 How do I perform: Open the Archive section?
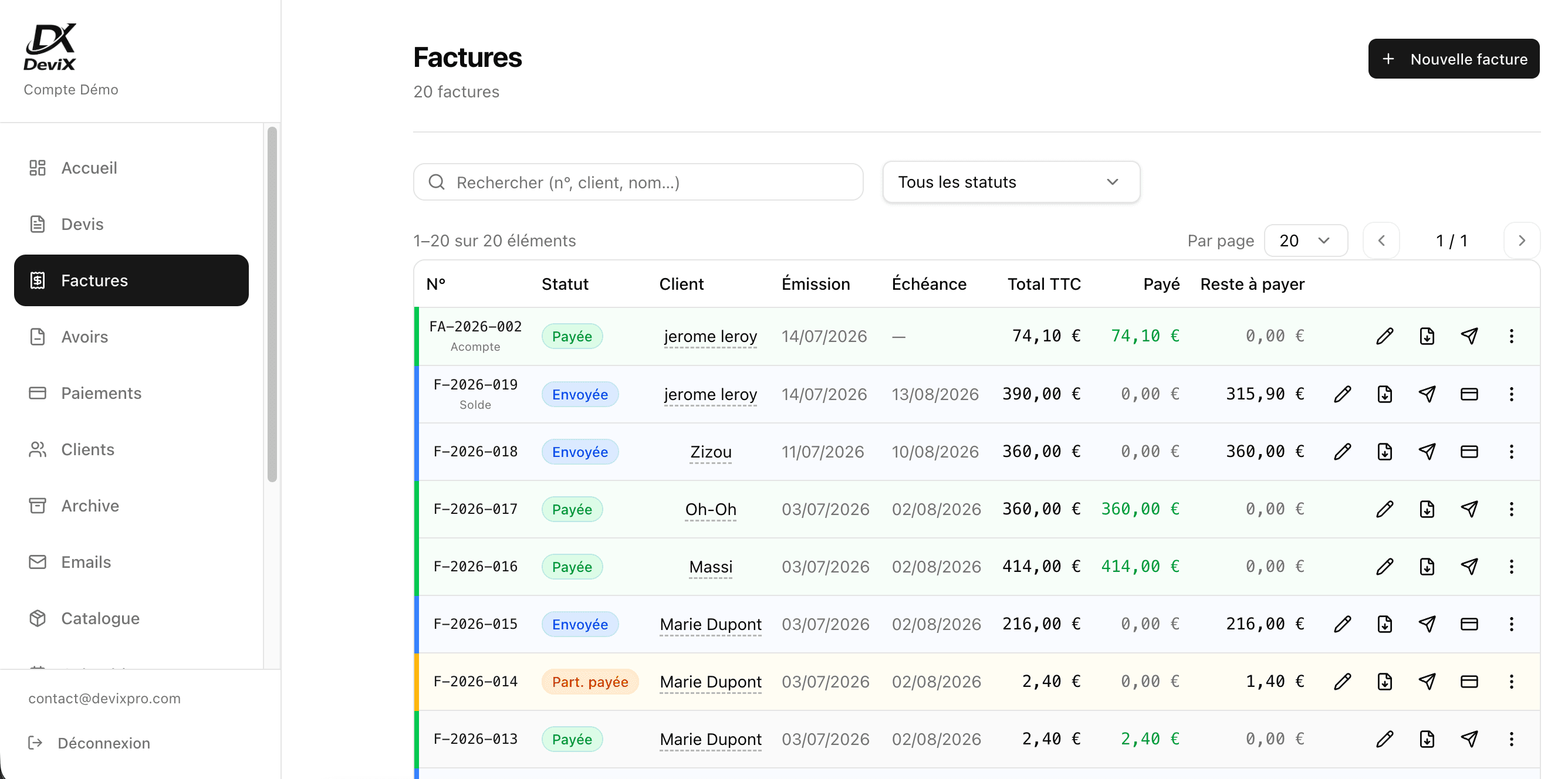(x=131, y=506)
